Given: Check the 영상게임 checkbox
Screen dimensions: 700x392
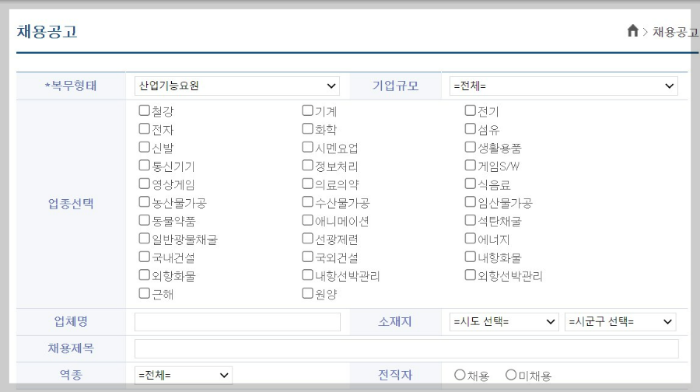Looking at the screenshot, I should 144,183.
